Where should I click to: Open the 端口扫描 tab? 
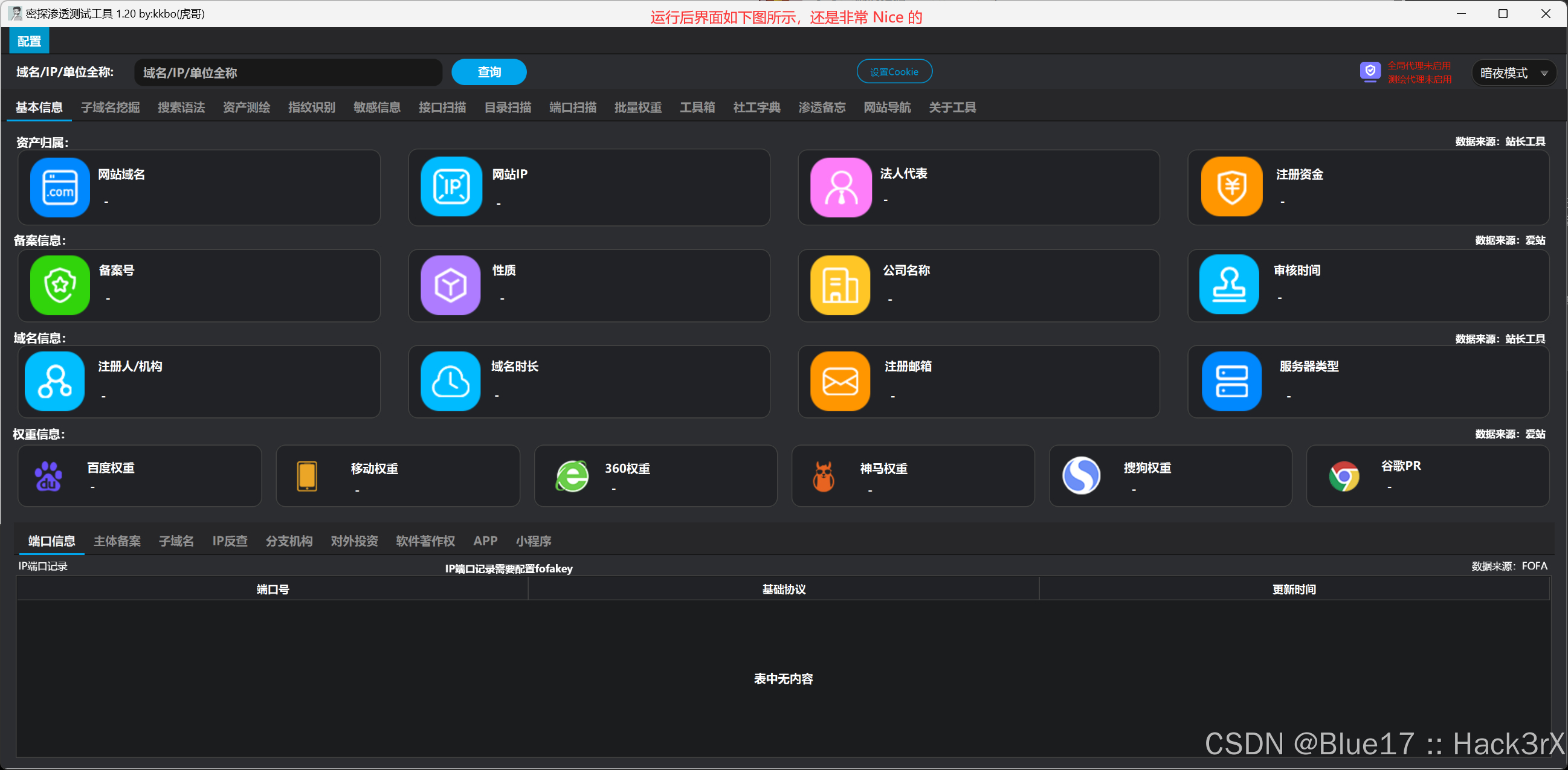tap(572, 107)
